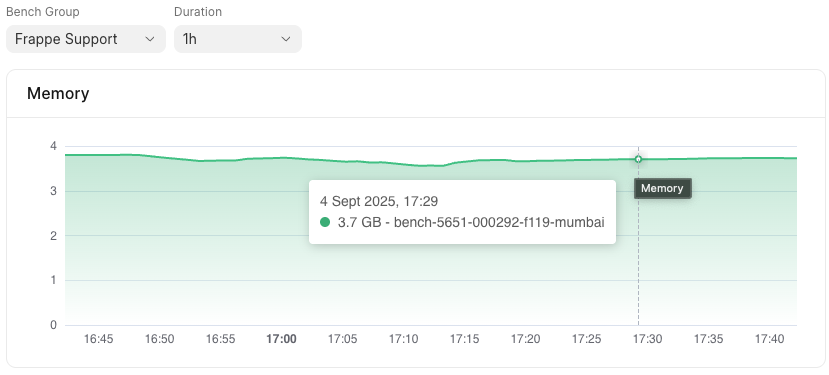The width and height of the screenshot is (829, 375).
Task: Click the dark Memory series label
Action: coord(662,188)
